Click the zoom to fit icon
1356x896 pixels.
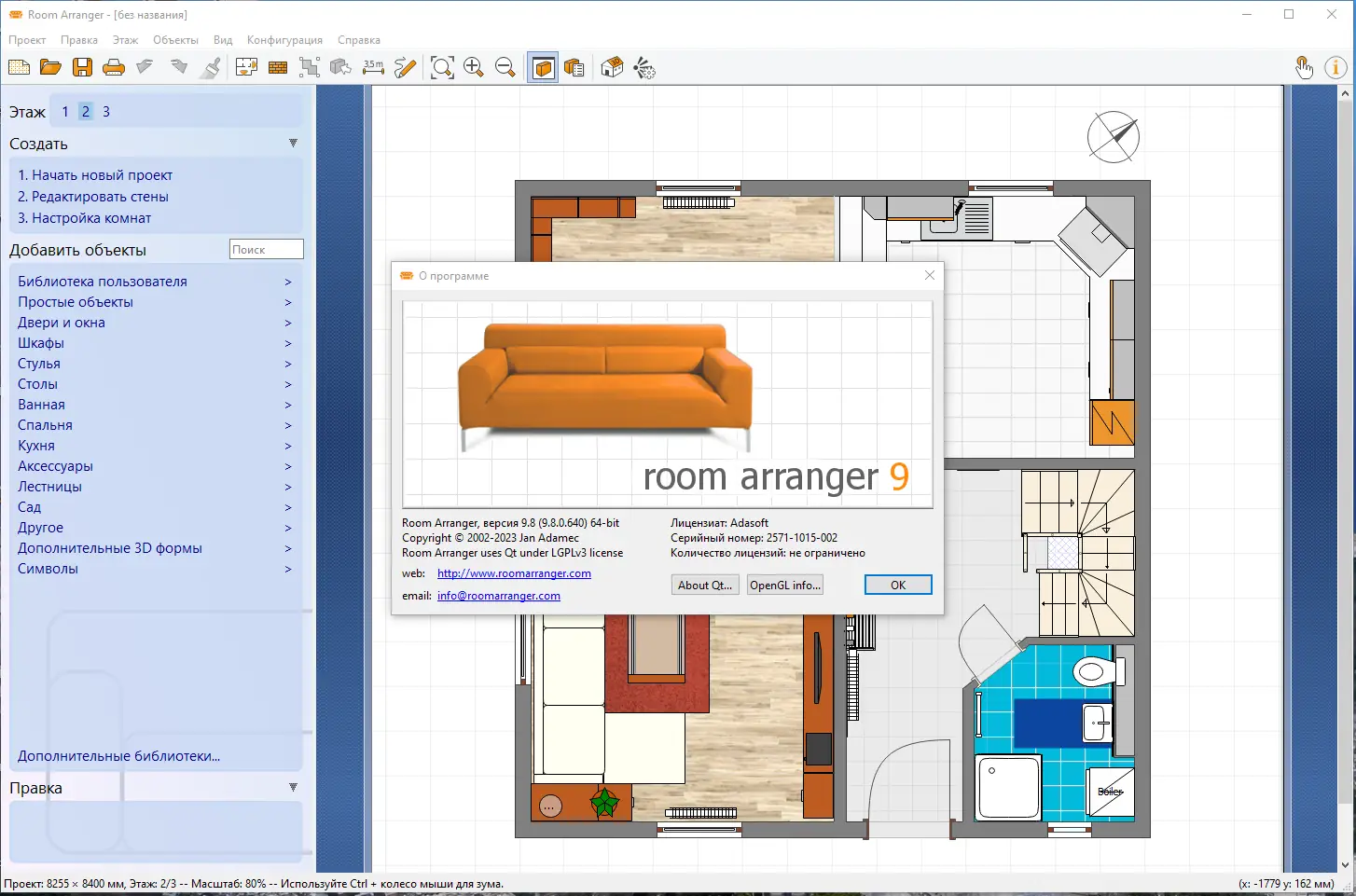coord(442,67)
